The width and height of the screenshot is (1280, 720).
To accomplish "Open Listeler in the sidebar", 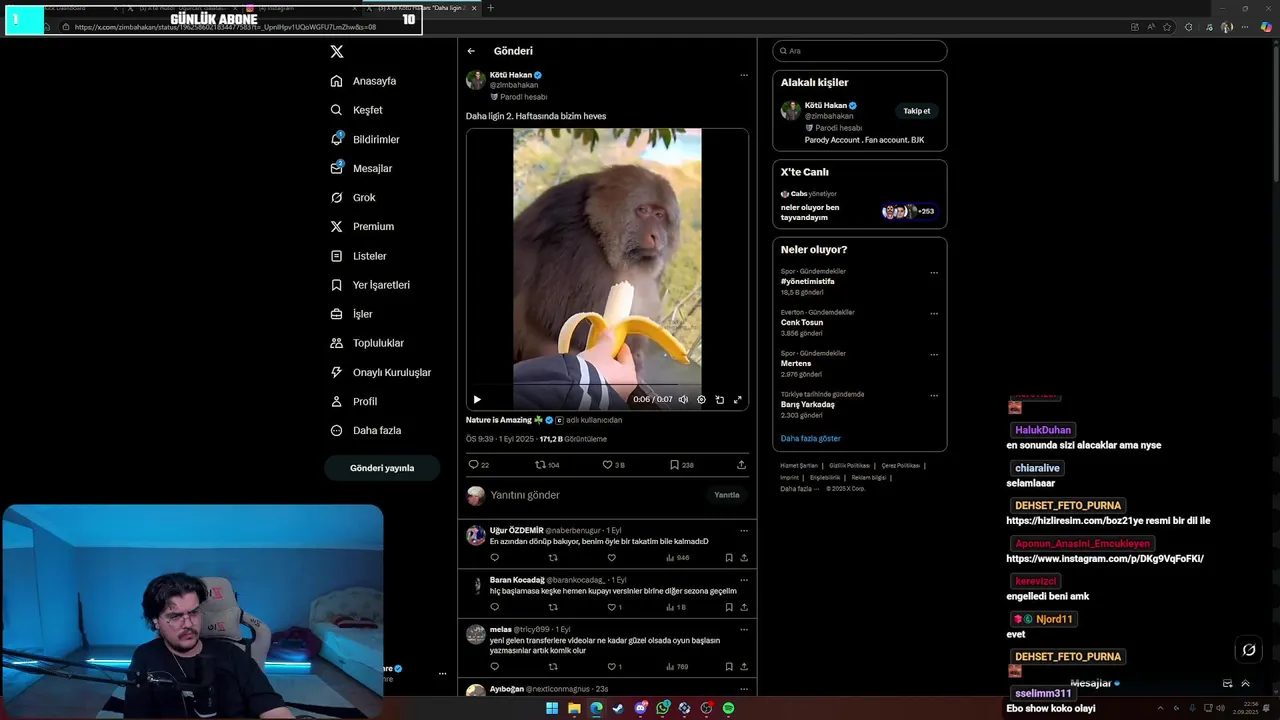I will point(358,256).
